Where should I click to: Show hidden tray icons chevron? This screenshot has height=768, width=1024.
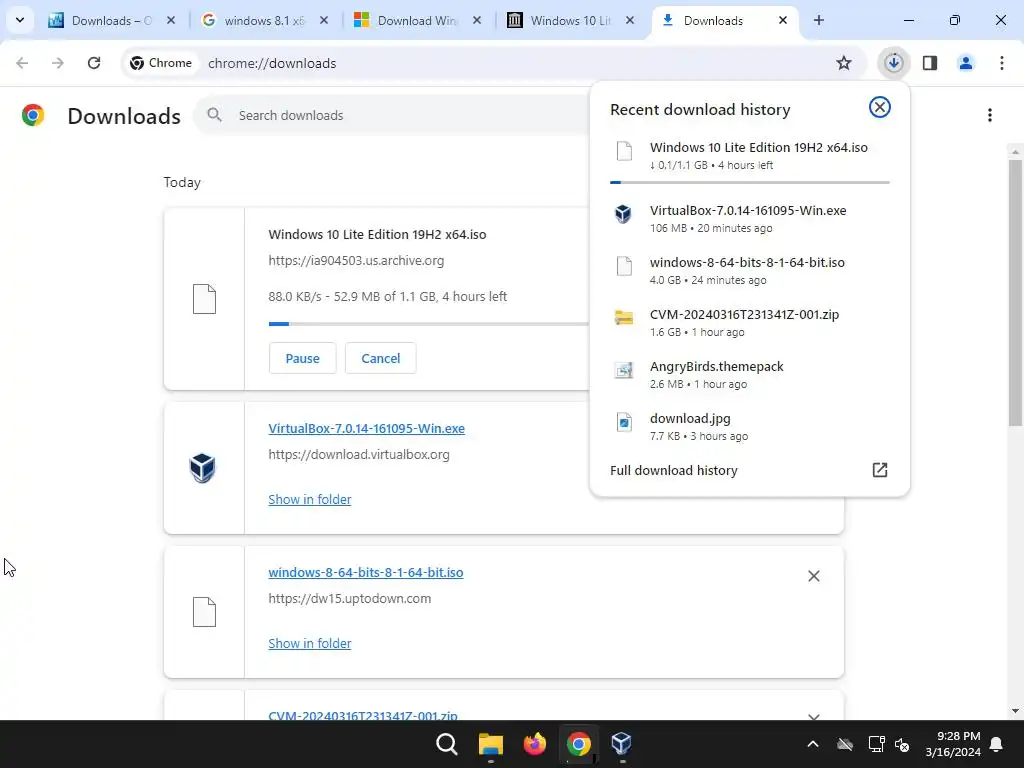812,744
